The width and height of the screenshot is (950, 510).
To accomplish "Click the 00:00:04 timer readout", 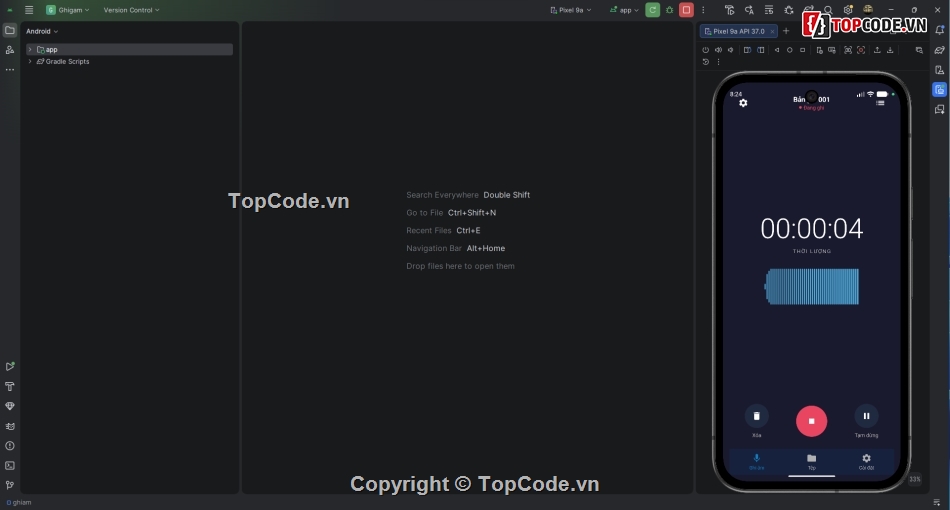I will click(x=812, y=229).
